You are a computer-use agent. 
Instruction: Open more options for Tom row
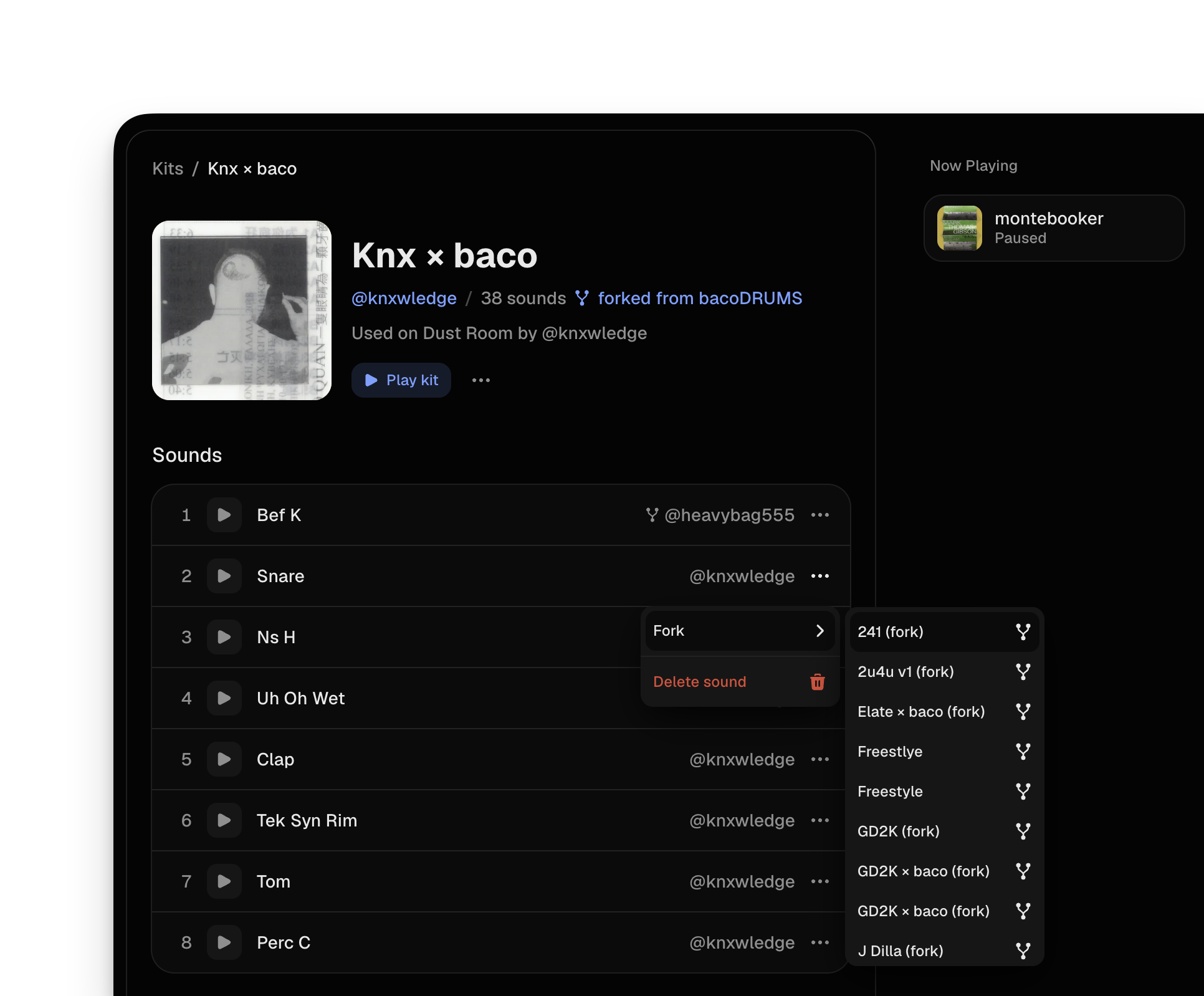[x=820, y=881]
